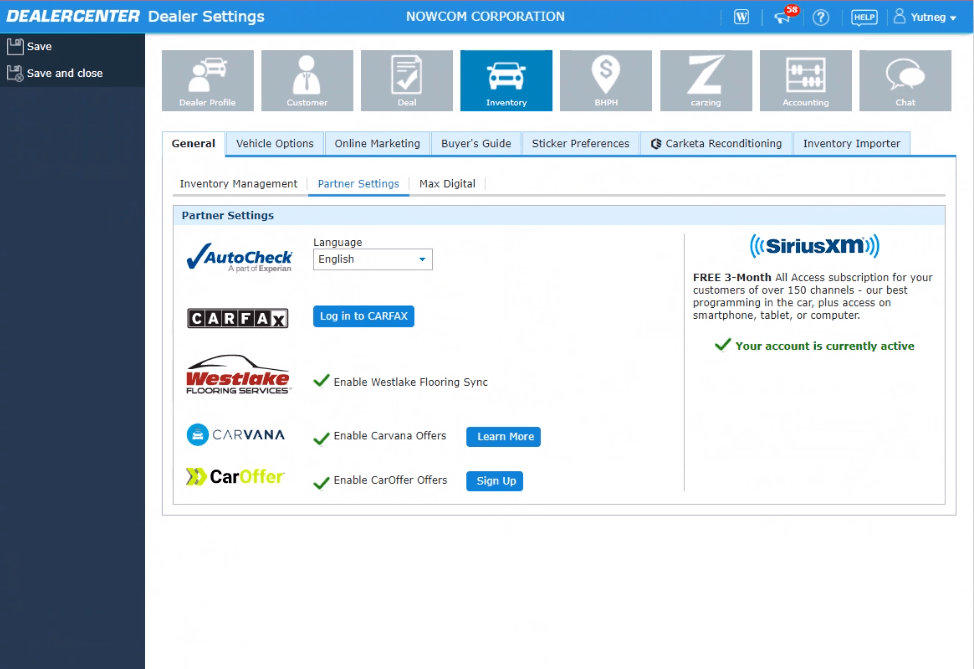Click the Save and close text
The height and width of the screenshot is (669, 974).
click(65, 73)
